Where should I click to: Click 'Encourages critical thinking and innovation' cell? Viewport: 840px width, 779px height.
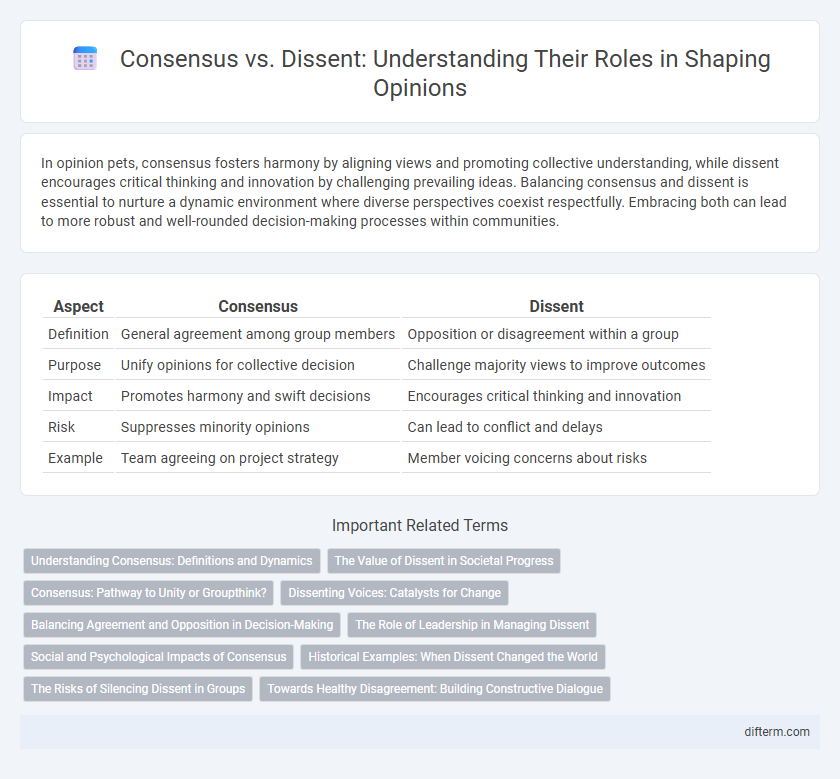coord(556,396)
